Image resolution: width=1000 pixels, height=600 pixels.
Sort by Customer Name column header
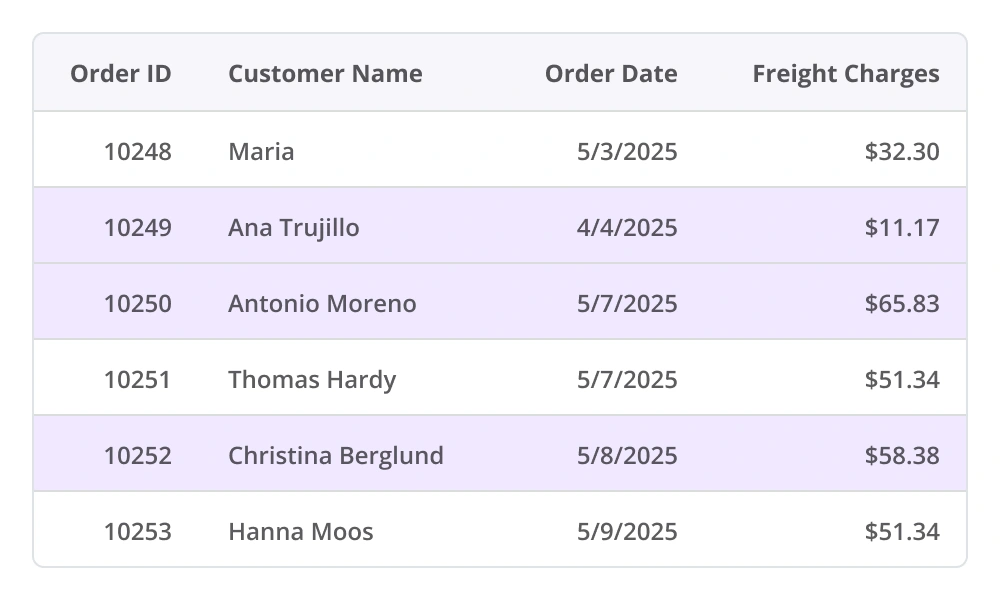coord(325,74)
